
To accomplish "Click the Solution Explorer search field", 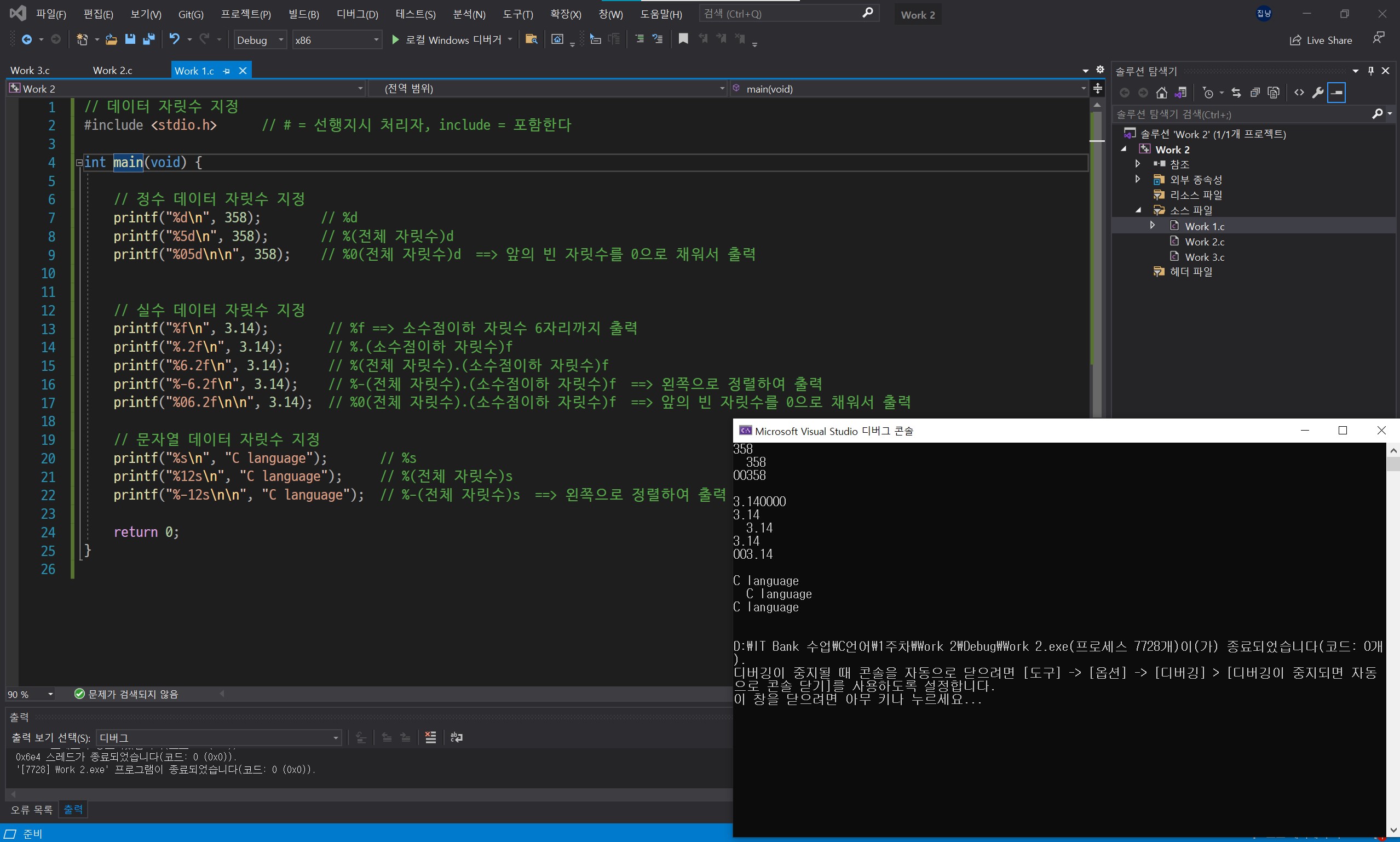I will click(1242, 114).
